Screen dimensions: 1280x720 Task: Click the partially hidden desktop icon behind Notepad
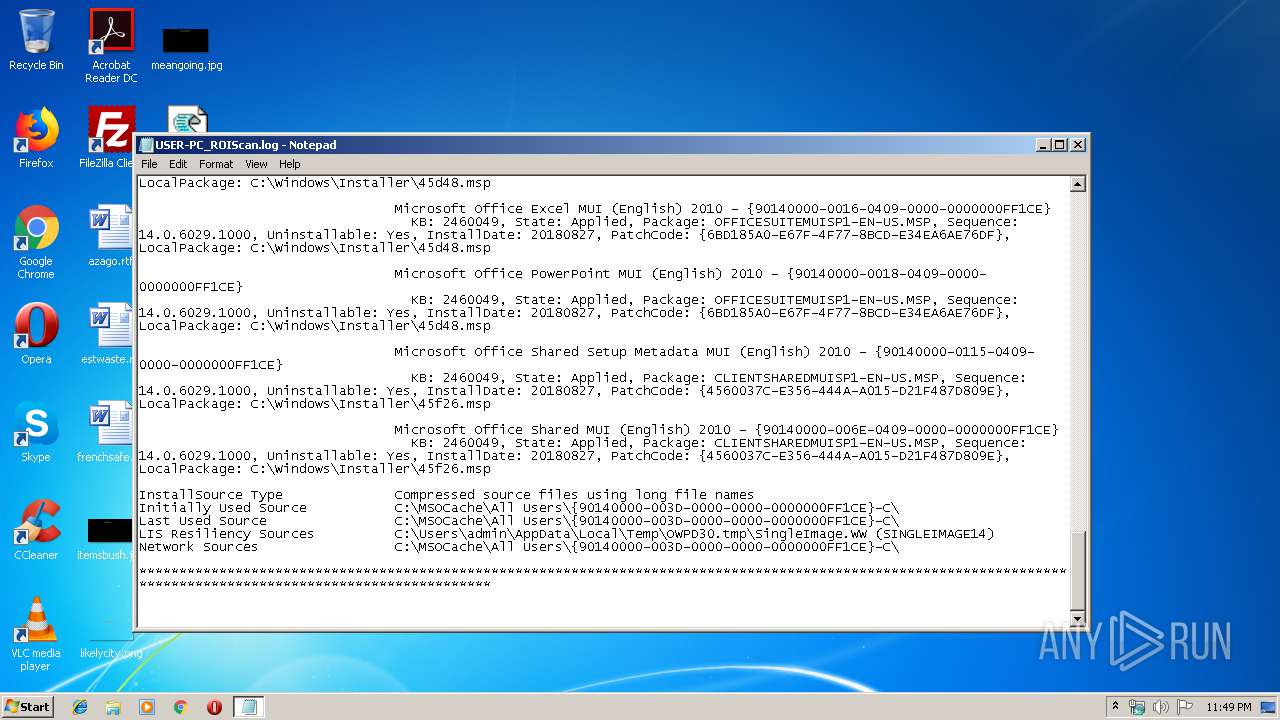tap(188, 118)
